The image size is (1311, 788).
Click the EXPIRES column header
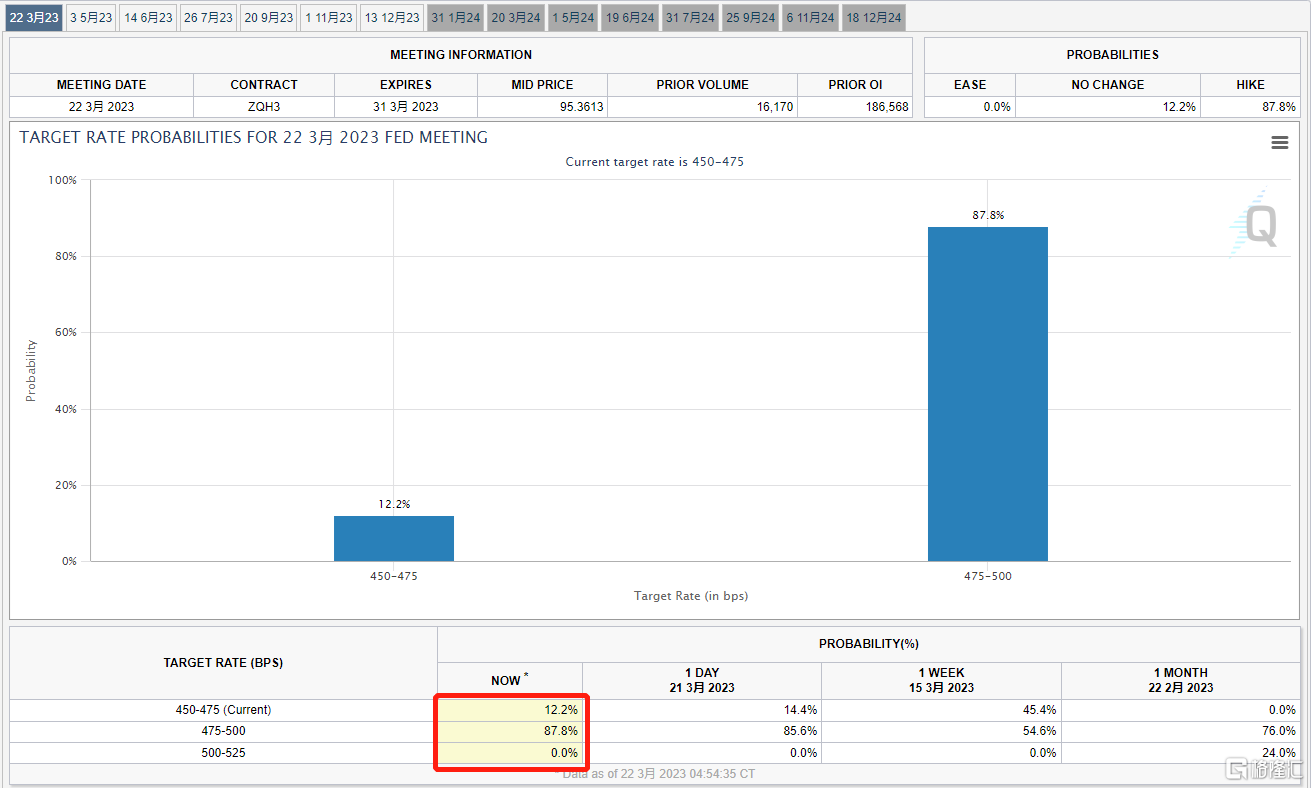pyautogui.click(x=406, y=85)
